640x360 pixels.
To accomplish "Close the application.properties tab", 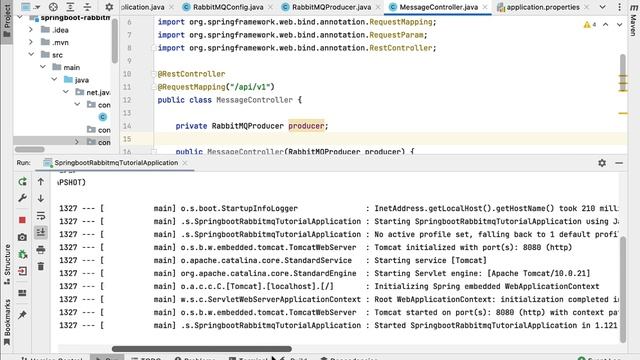I will (586, 7).
